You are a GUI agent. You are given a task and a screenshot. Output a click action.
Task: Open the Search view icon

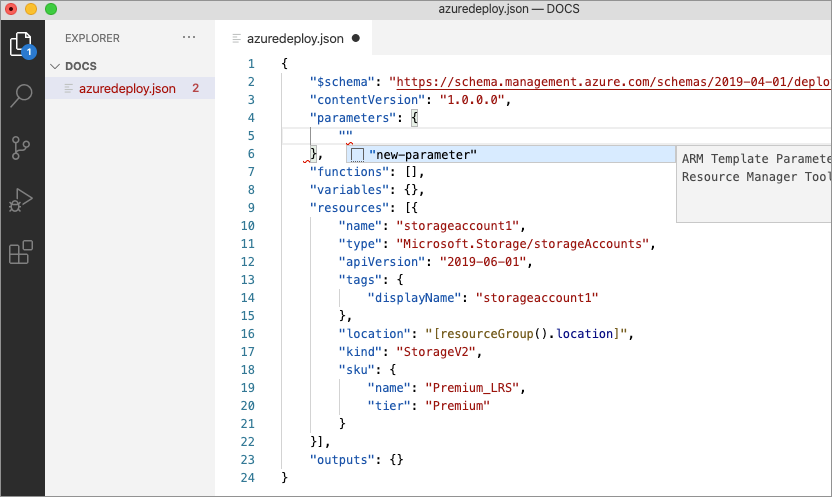click(x=21, y=96)
